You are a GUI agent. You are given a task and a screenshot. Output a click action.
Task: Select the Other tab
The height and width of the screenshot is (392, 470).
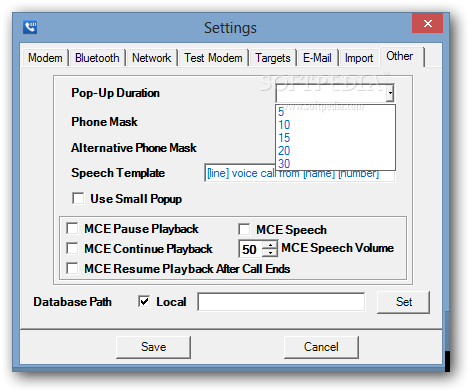pos(400,56)
